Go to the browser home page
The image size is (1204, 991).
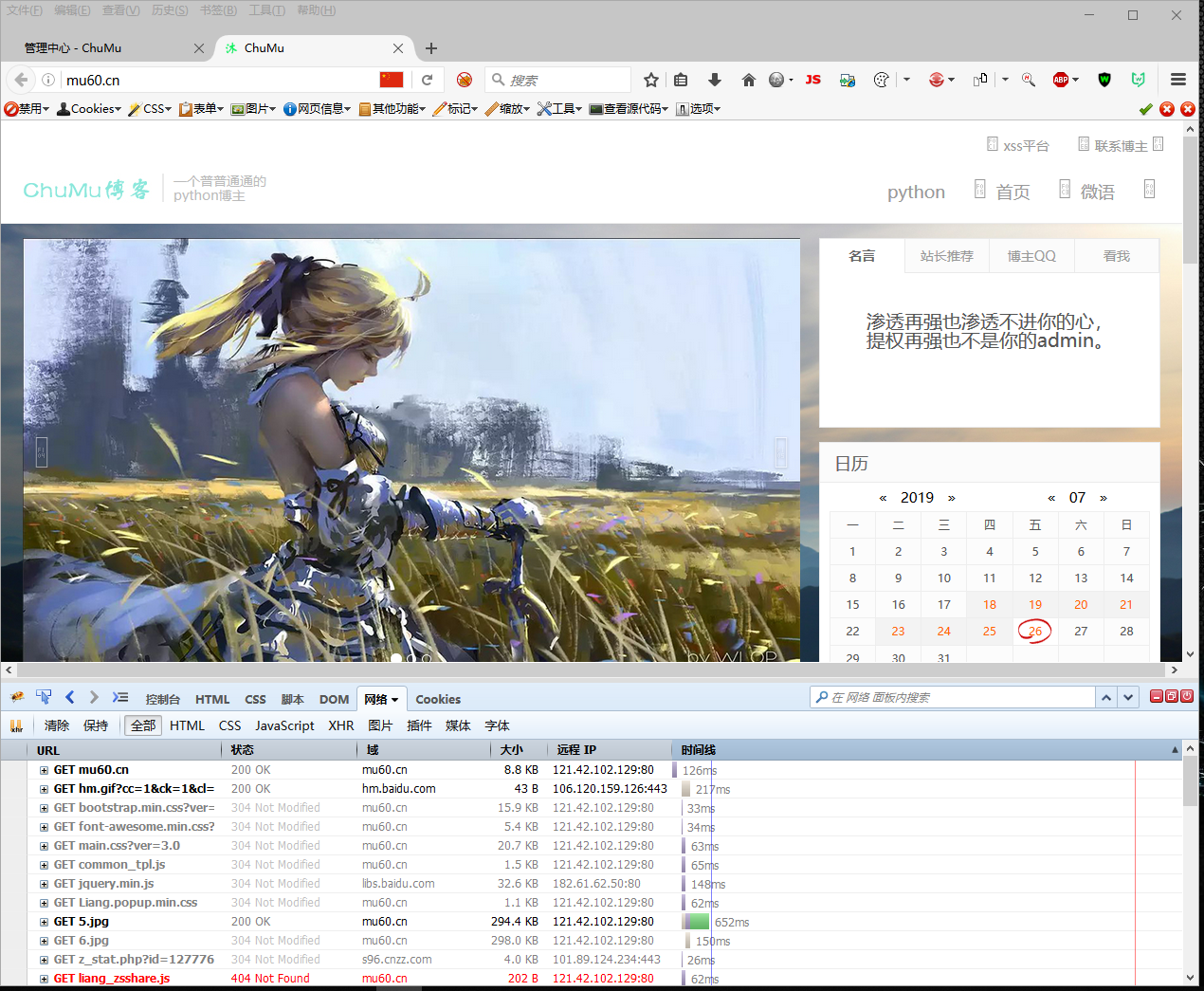click(748, 80)
